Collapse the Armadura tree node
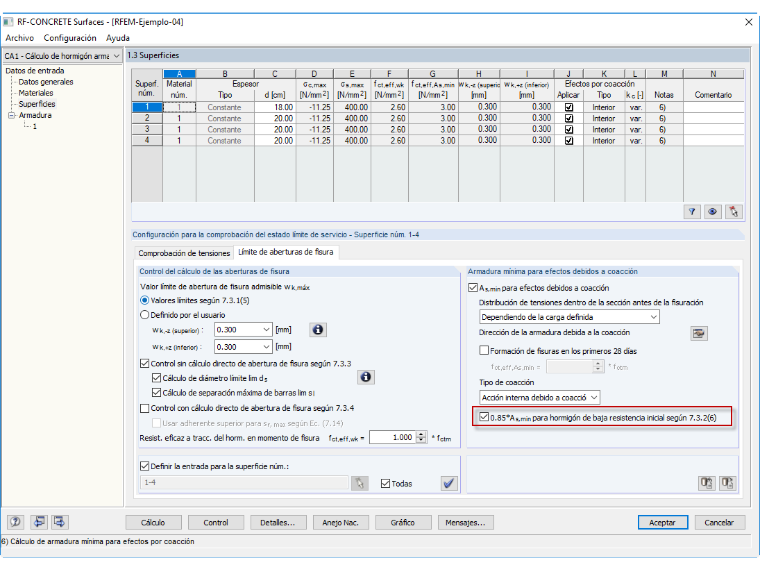 pos(11,115)
